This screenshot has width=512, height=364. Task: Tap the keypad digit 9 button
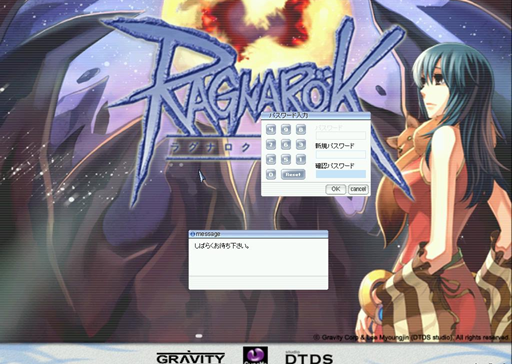pyautogui.click(x=286, y=129)
